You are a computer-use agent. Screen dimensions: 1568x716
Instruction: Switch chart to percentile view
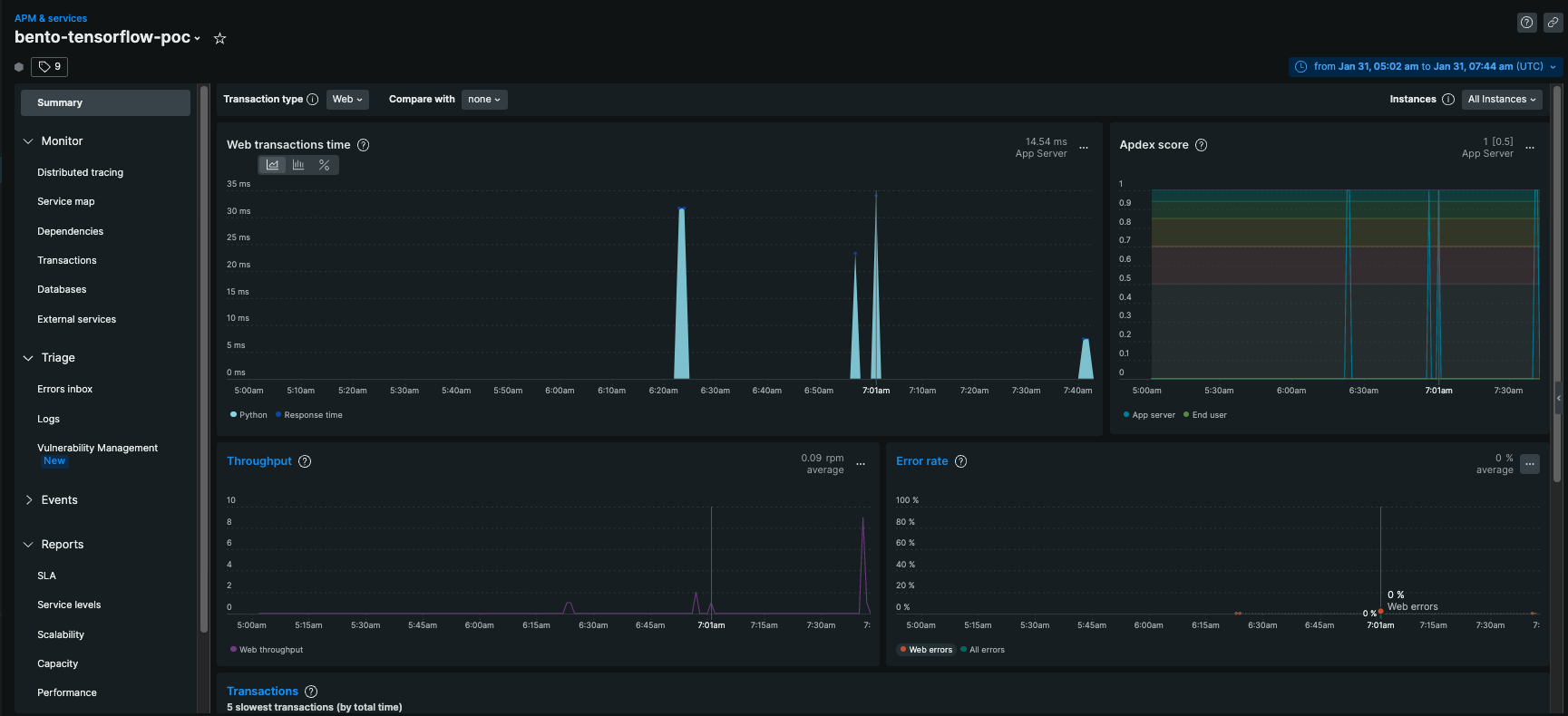coord(324,165)
